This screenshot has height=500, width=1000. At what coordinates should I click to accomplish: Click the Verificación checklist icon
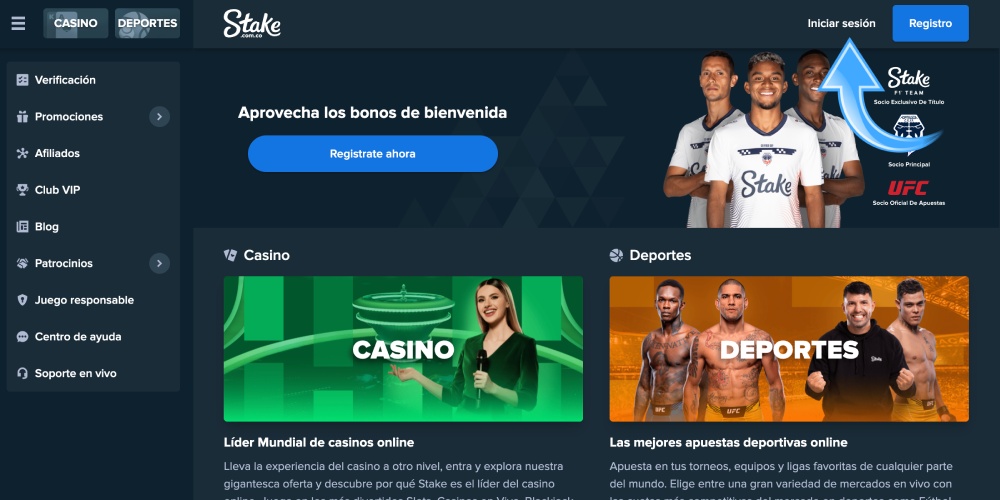[x=22, y=80]
